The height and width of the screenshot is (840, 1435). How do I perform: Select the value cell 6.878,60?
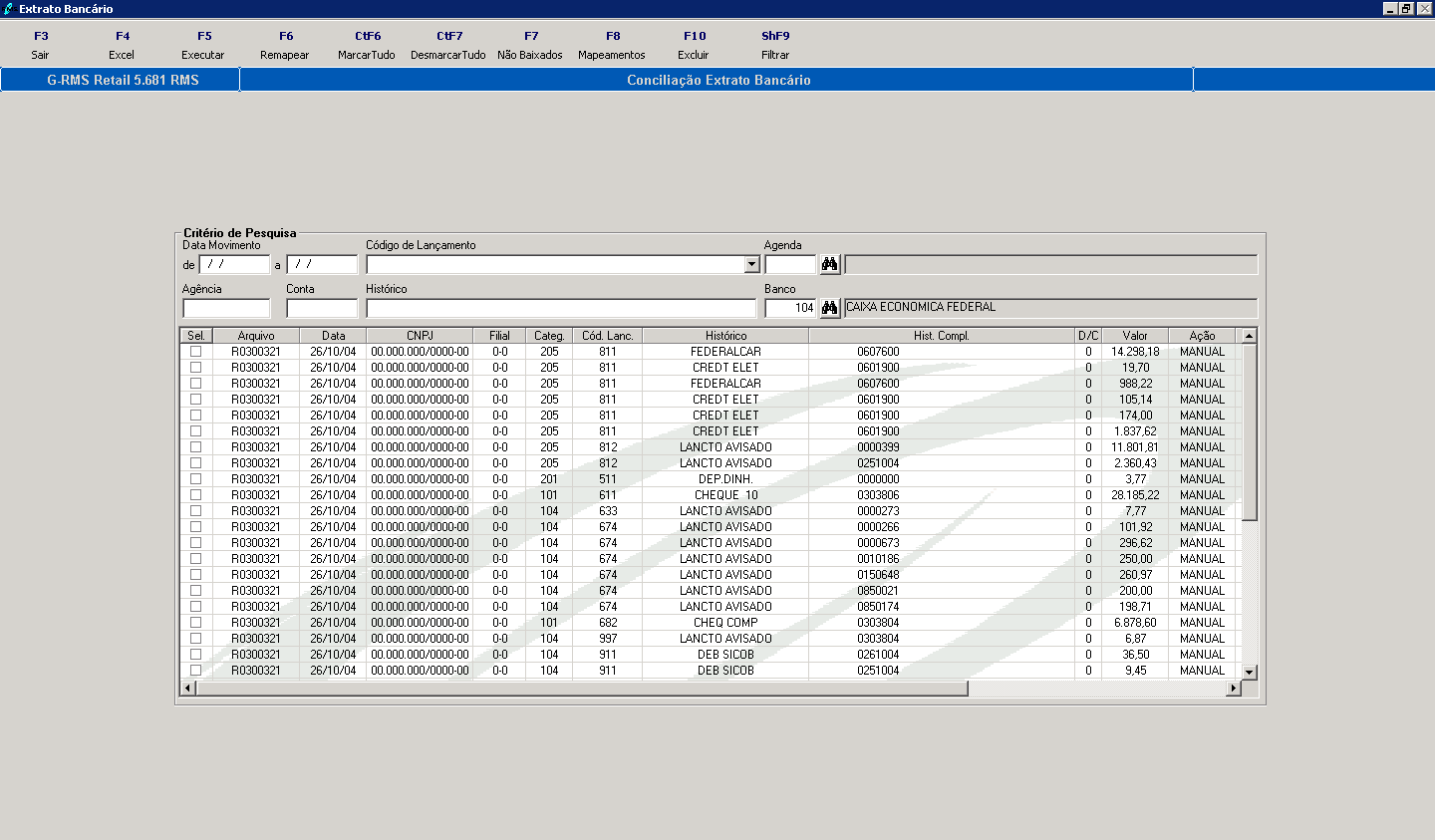[x=1135, y=622]
